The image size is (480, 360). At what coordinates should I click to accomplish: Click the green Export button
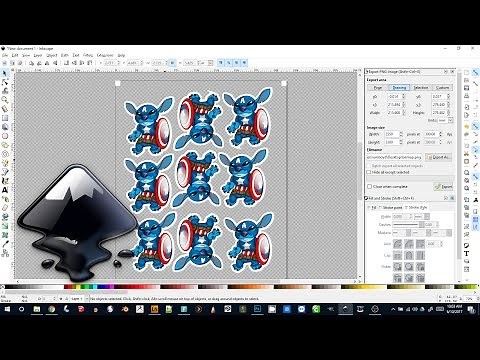443,187
